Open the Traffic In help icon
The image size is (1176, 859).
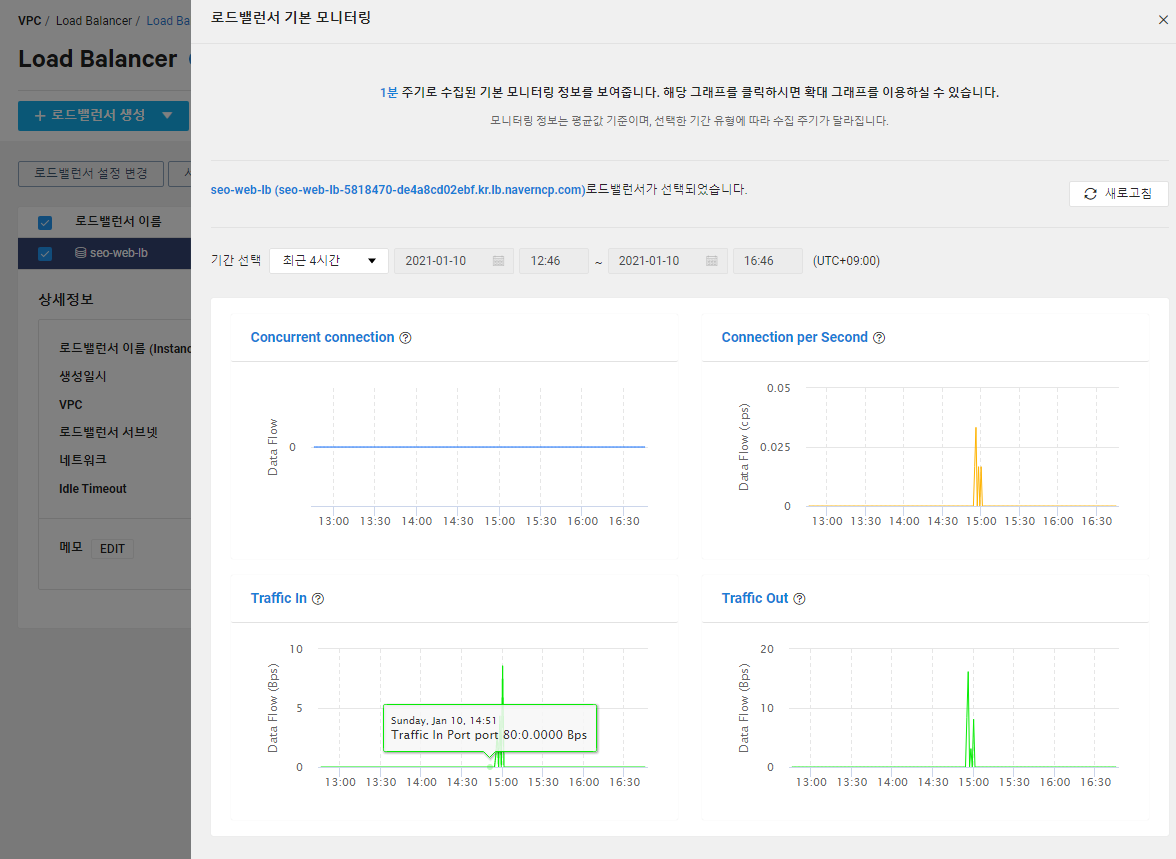tap(318, 599)
